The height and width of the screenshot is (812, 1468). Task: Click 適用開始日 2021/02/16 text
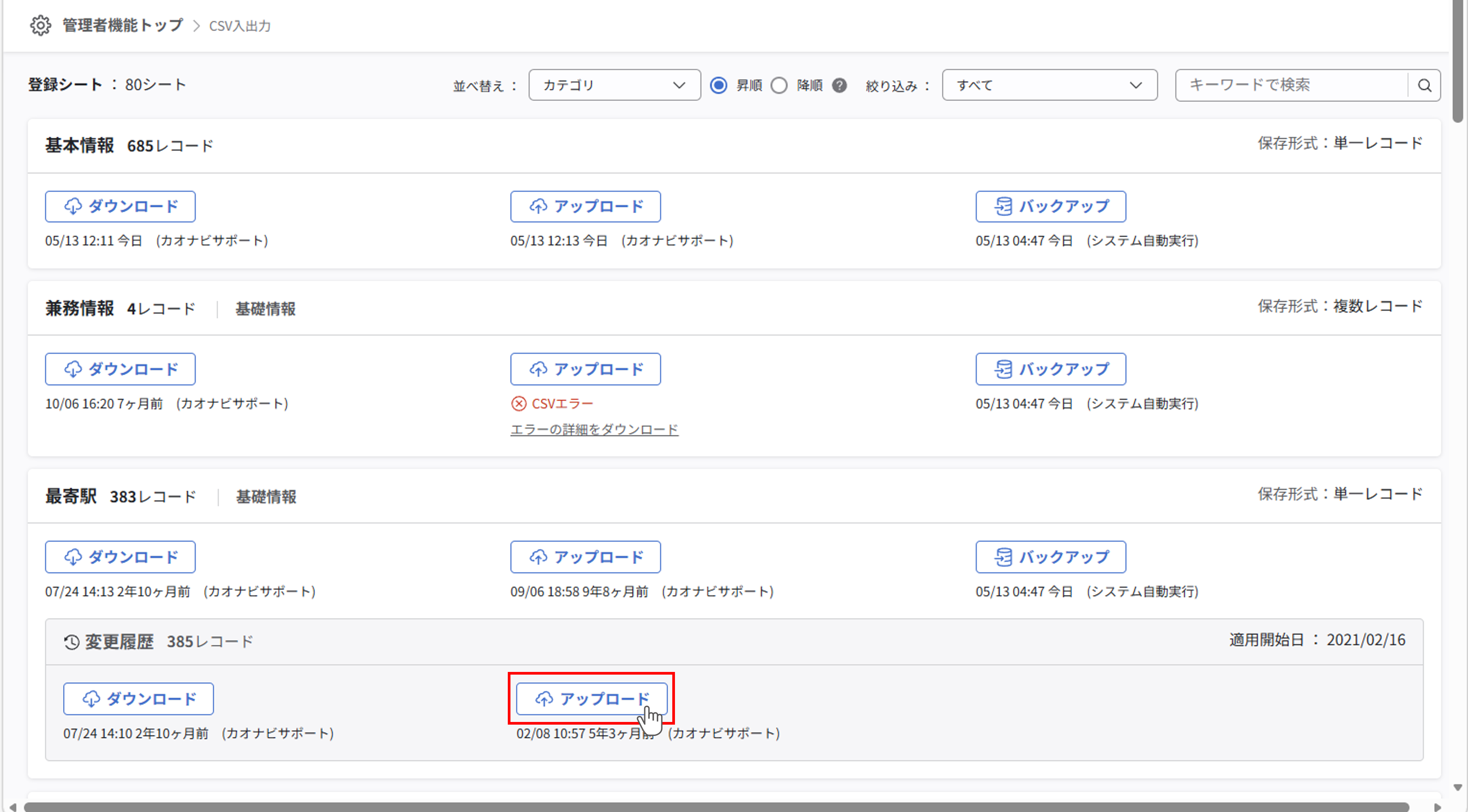[1318, 640]
